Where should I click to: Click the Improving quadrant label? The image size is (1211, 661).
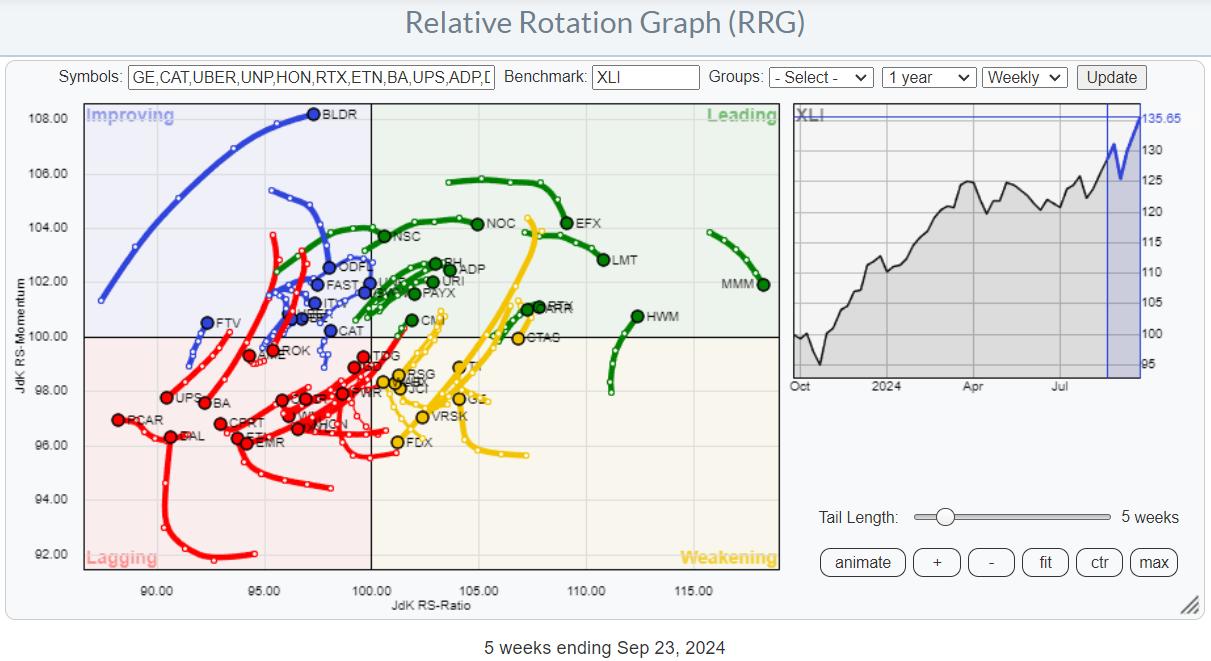click(x=130, y=116)
